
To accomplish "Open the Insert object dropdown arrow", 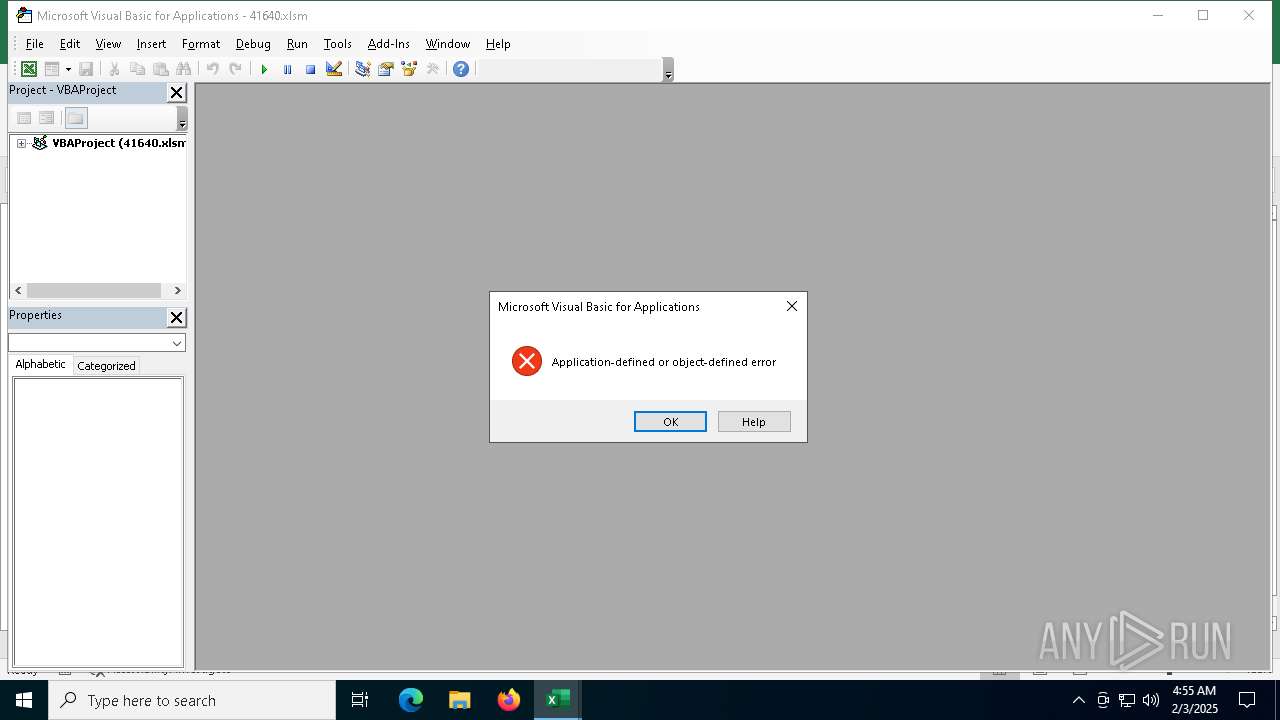I will [68, 69].
